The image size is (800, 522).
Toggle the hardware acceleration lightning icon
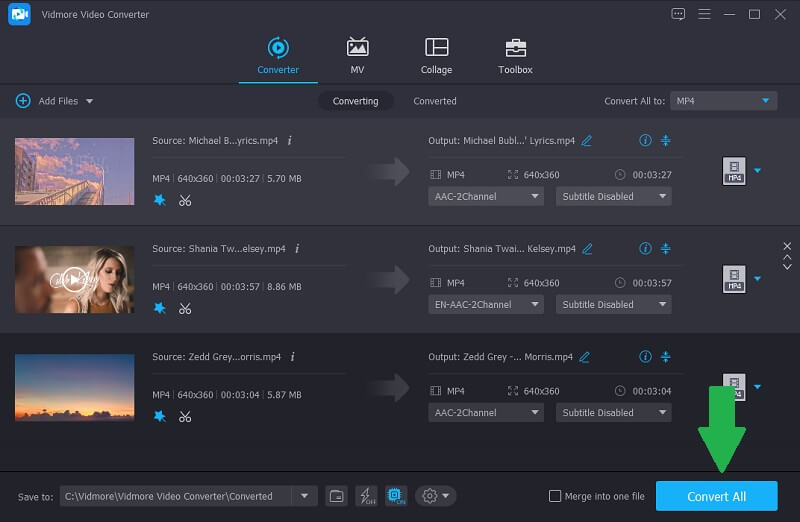[366, 496]
